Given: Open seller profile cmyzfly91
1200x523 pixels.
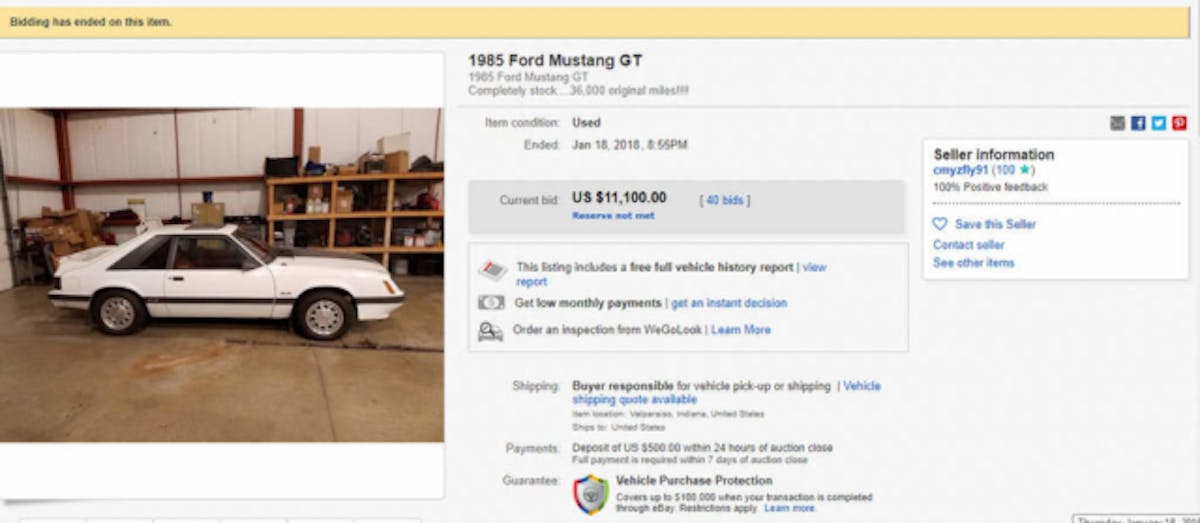Looking at the screenshot, I should (960, 171).
